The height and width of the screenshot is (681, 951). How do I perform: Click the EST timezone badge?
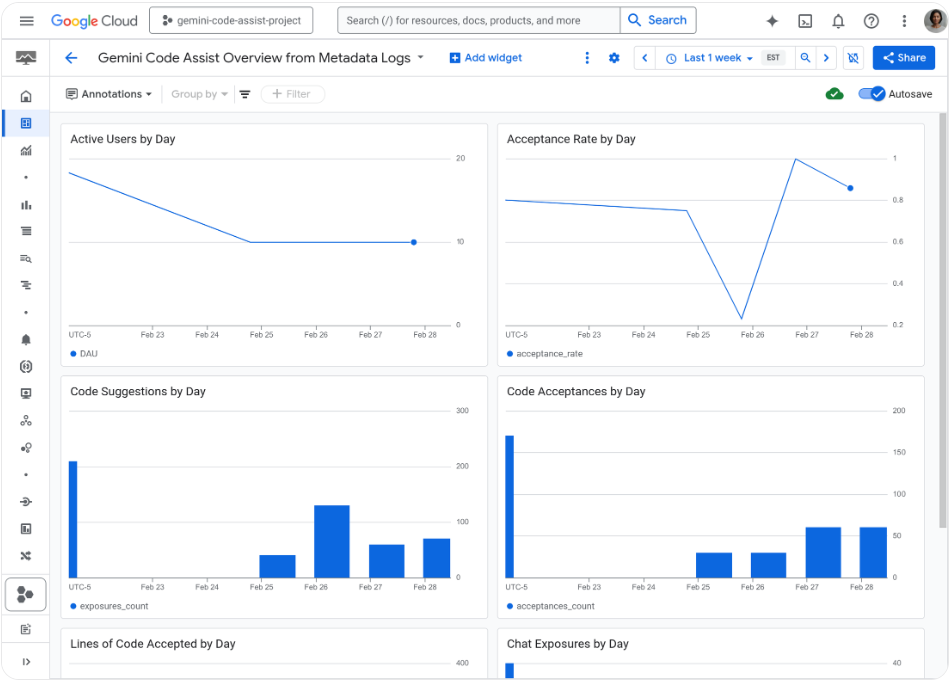(x=773, y=58)
